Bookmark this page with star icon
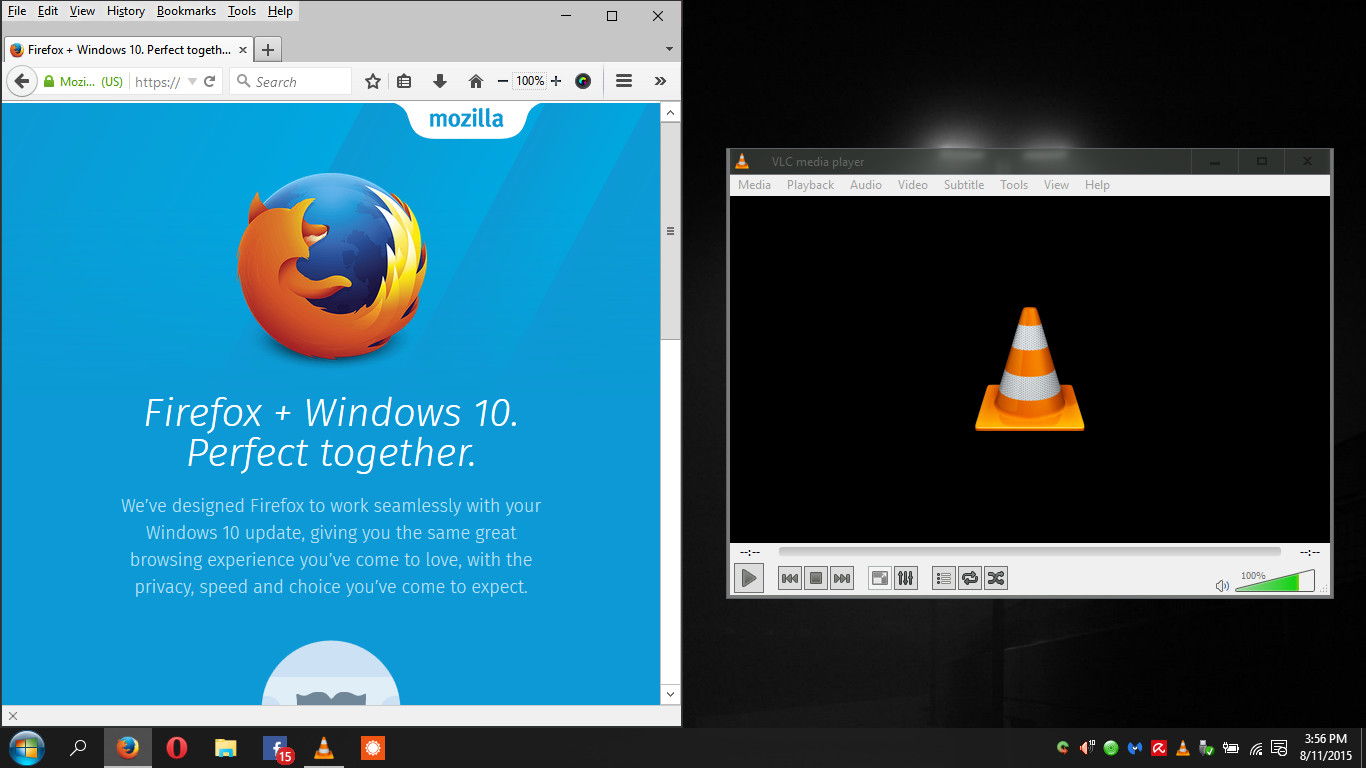This screenshot has height=768, width=1366. coord(373,82)
